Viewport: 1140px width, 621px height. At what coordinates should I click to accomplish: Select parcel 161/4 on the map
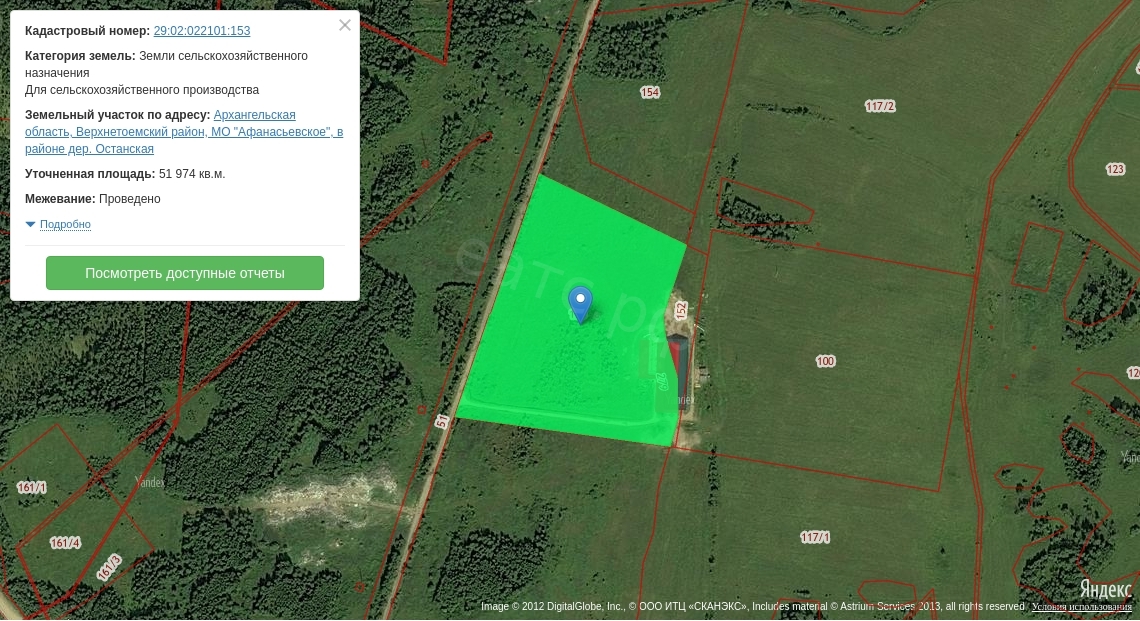(x=65, y=543)
